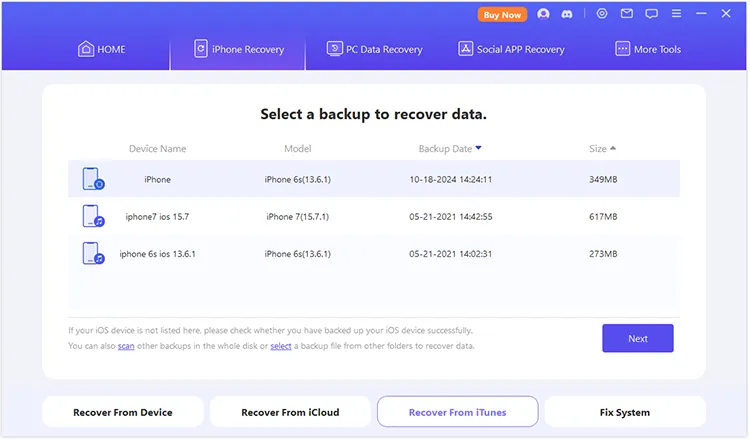This screenshot has width=750, height=440.
Task: Select the backup named iphone 6s ios 13.6.1
Action: click(x=157, y=254)
